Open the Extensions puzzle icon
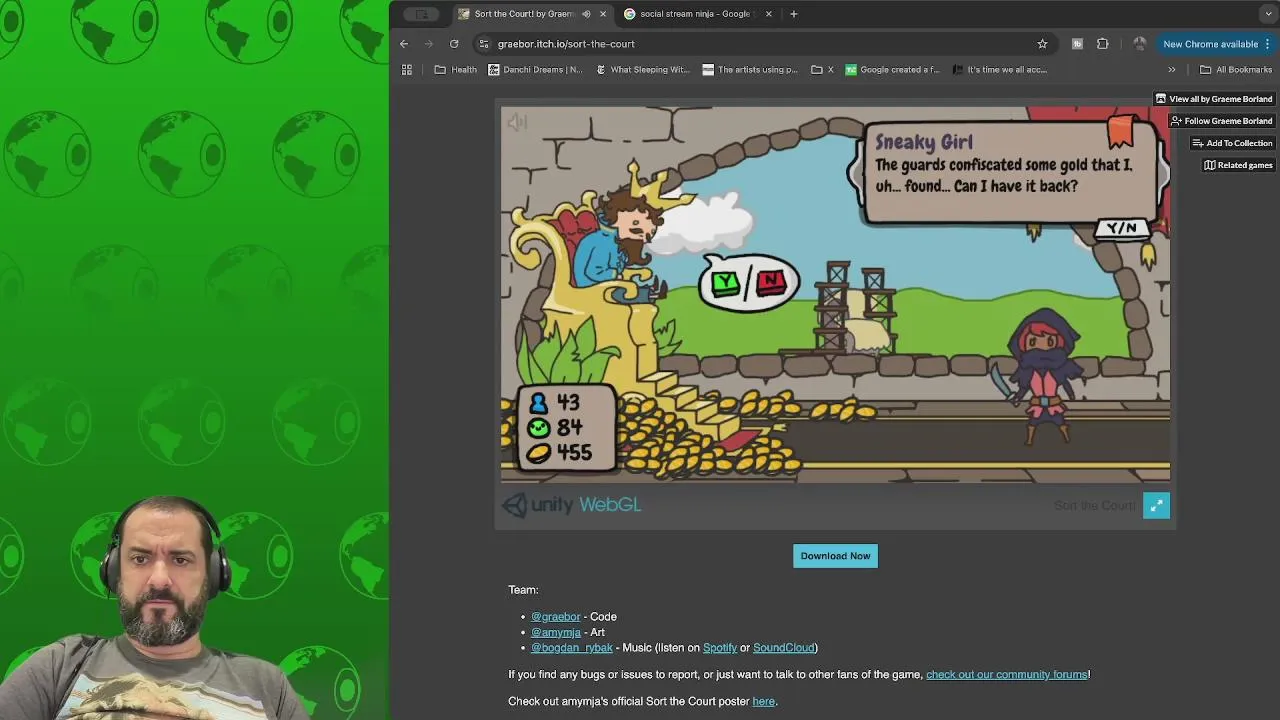This screenshot has height=720, width=1280. (1102, 44)
